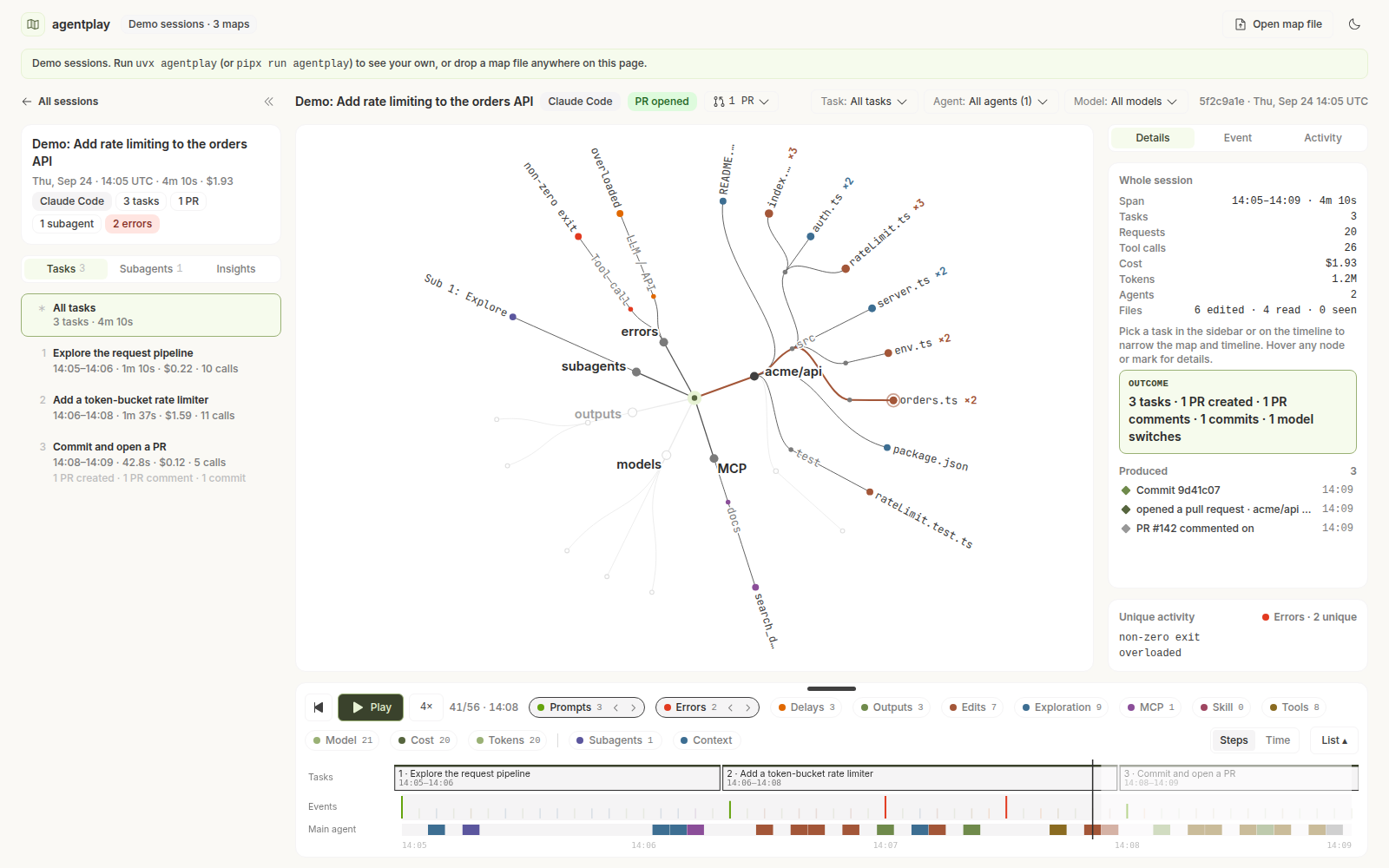Open the Agent: All agents dropdown
Image resolution: width=1389 pixels, height=868 pixels.
(991, 102)
